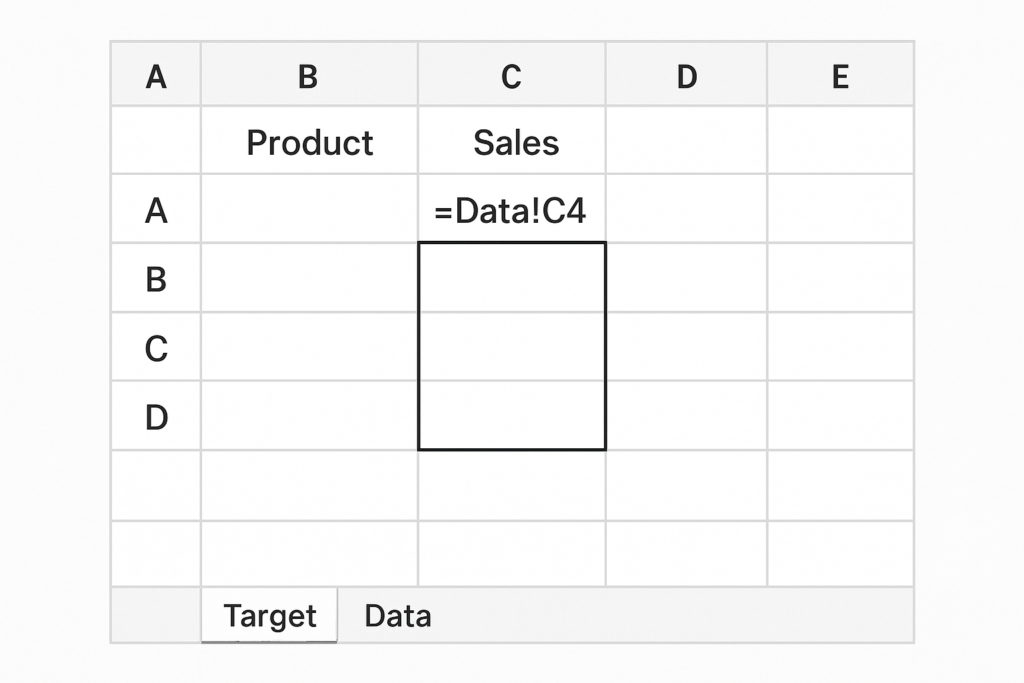The height and width of the screenshot is (683, 1024).
Task: Select the Product header cell
Action: coord(309,140)
